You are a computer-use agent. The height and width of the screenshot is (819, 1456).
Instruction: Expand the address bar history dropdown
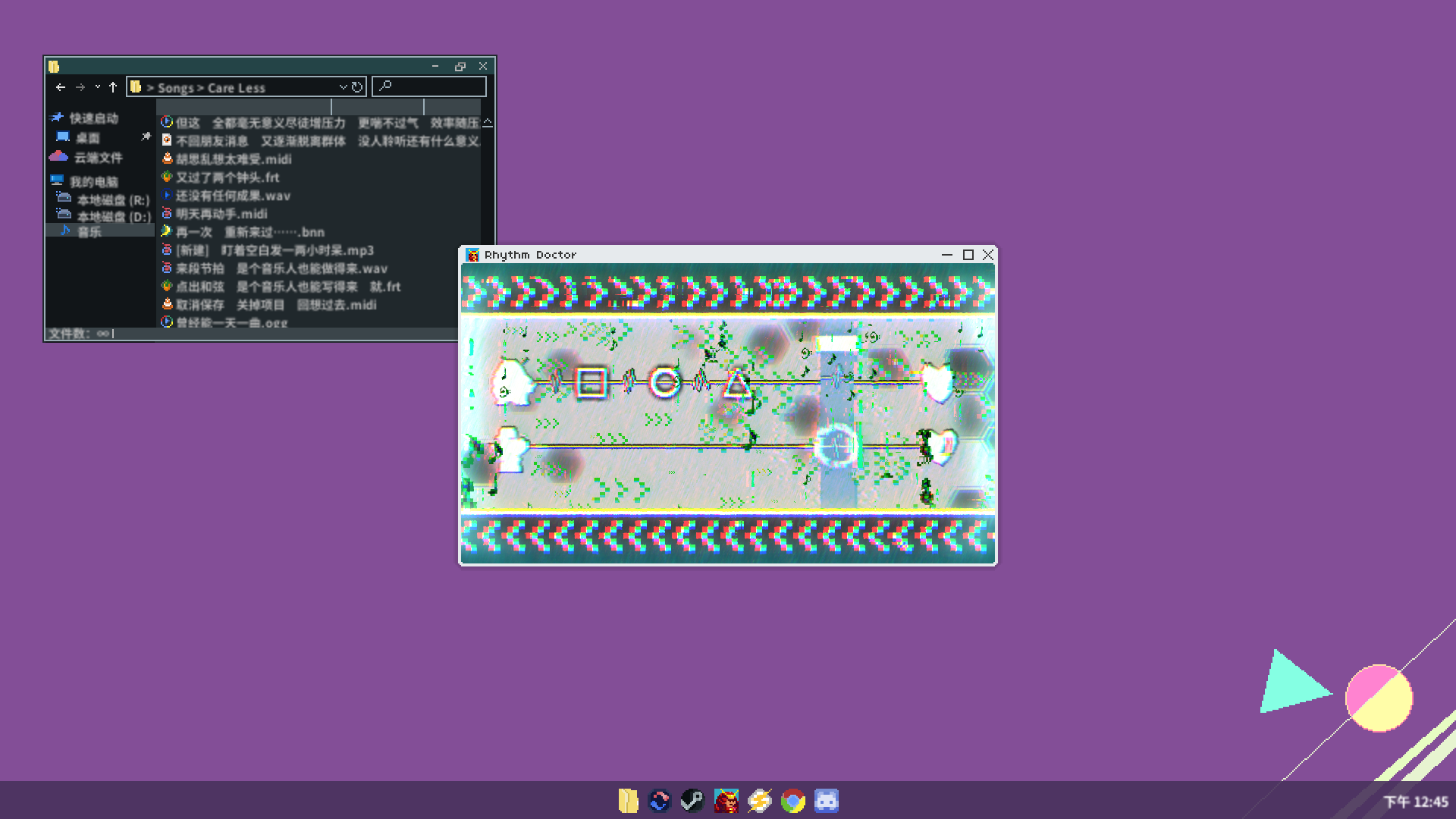(x=343, y=87)
